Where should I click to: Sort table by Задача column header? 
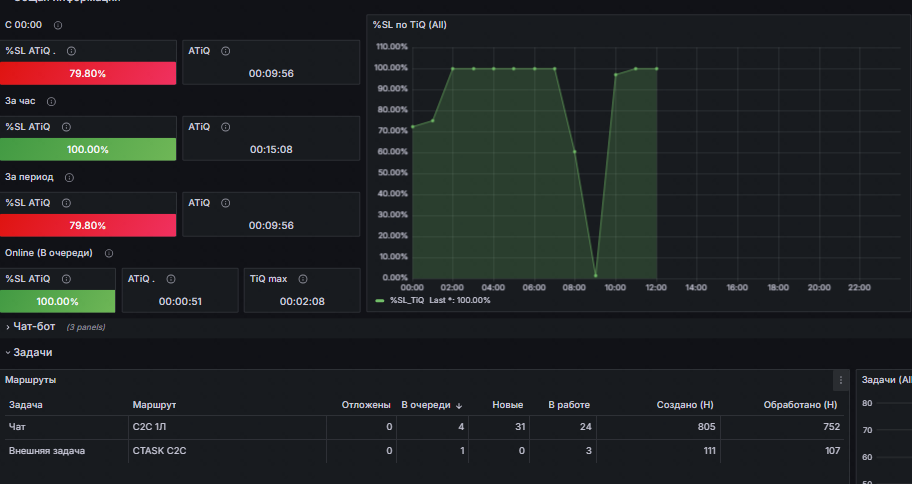point(26,405)
